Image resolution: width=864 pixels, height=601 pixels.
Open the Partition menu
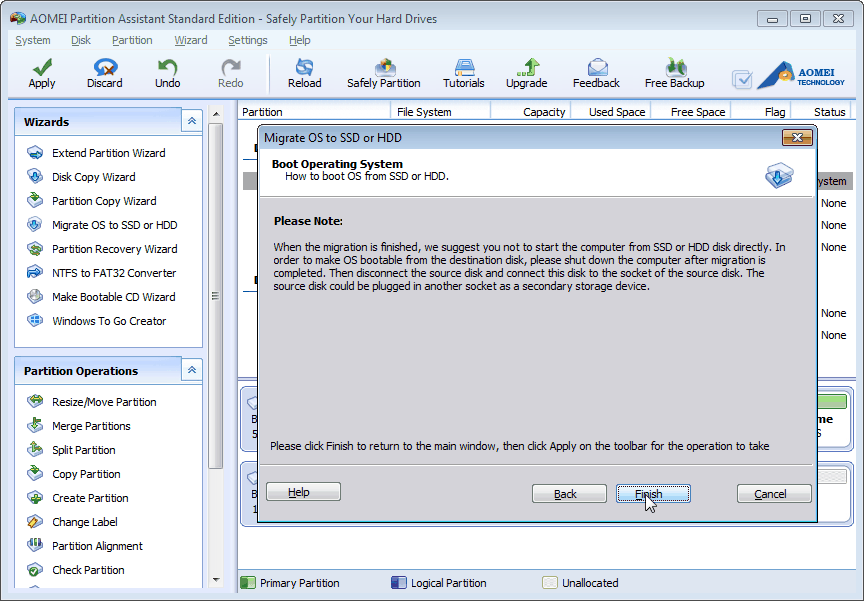click(x=132, y=40)
